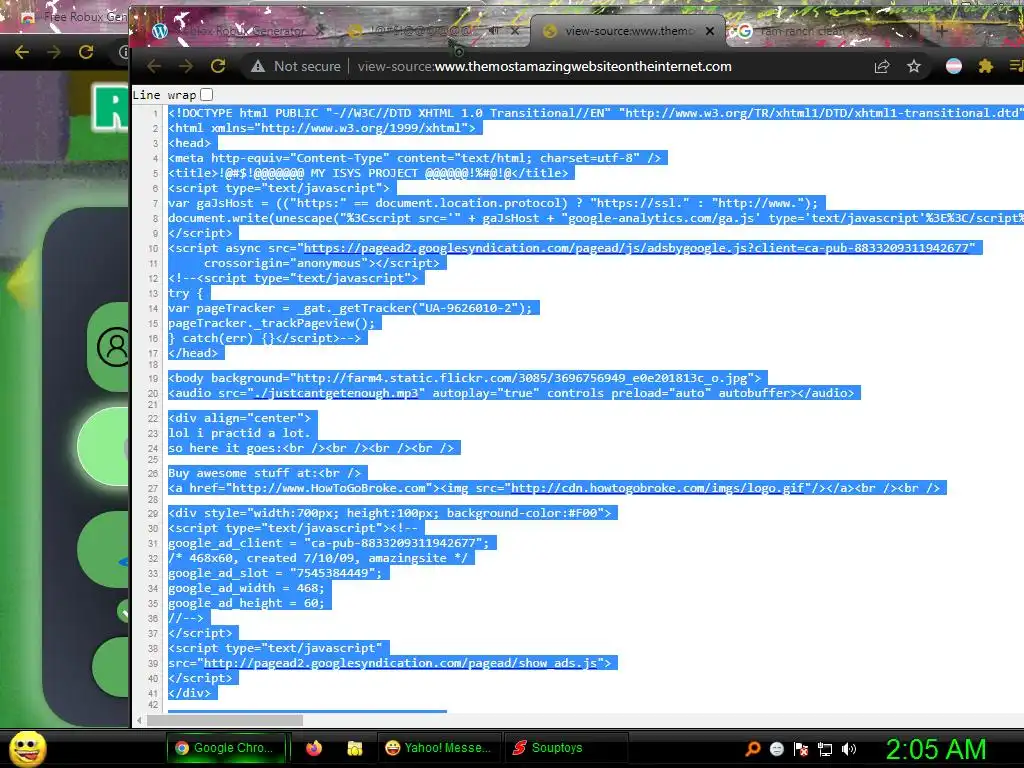This screenshot has height=768, width=1024.
Task: Open the adsbygoogle.js script link
Action: [639, 248]
